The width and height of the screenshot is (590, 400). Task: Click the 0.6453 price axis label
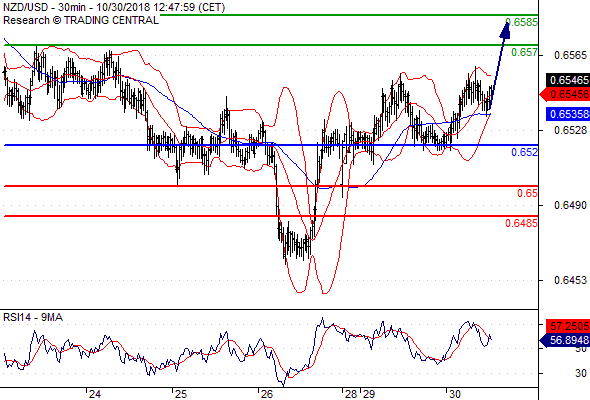(x=570, y=280)
